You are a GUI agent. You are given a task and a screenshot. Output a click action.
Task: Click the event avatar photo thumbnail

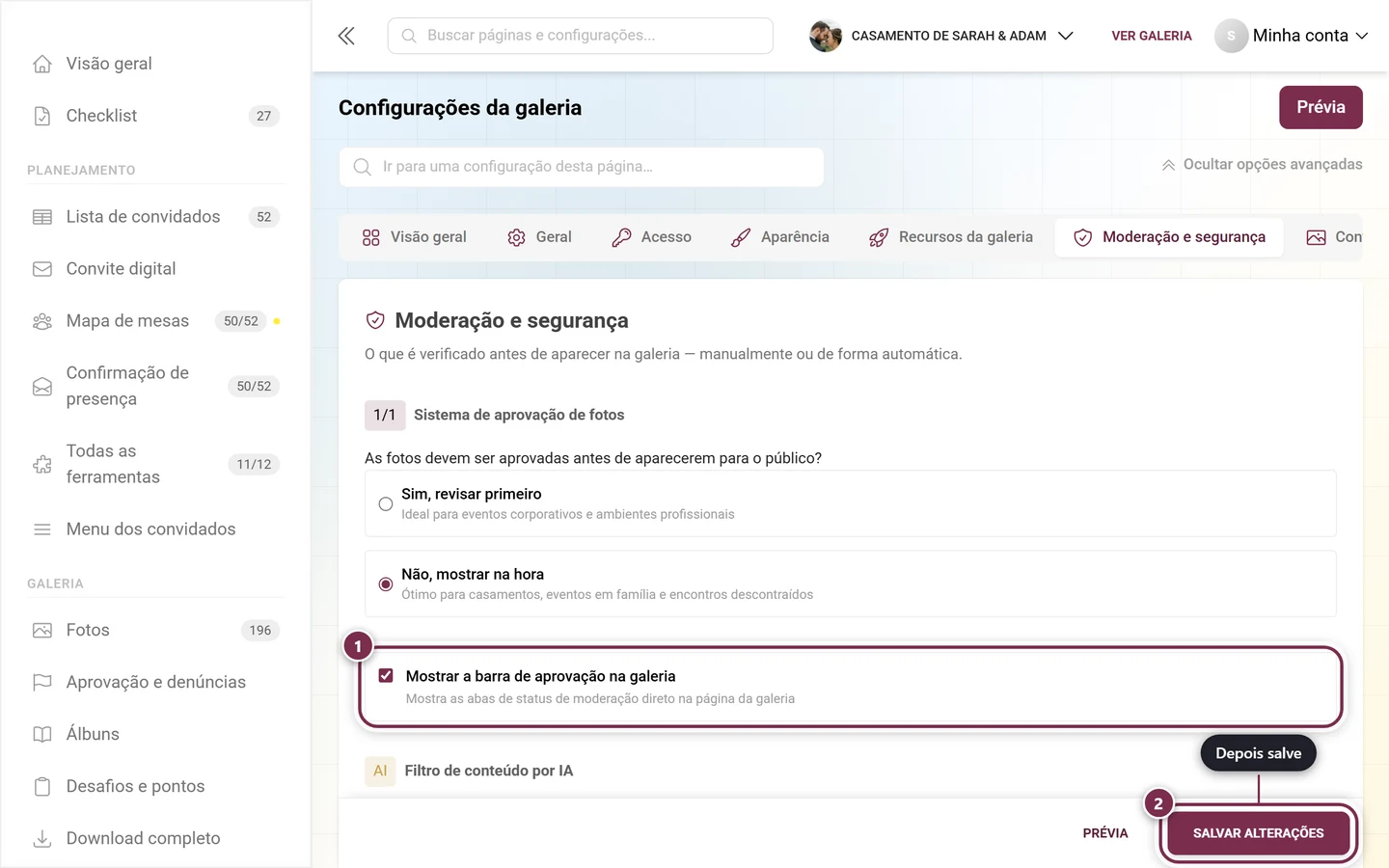[x=826, y=36]
